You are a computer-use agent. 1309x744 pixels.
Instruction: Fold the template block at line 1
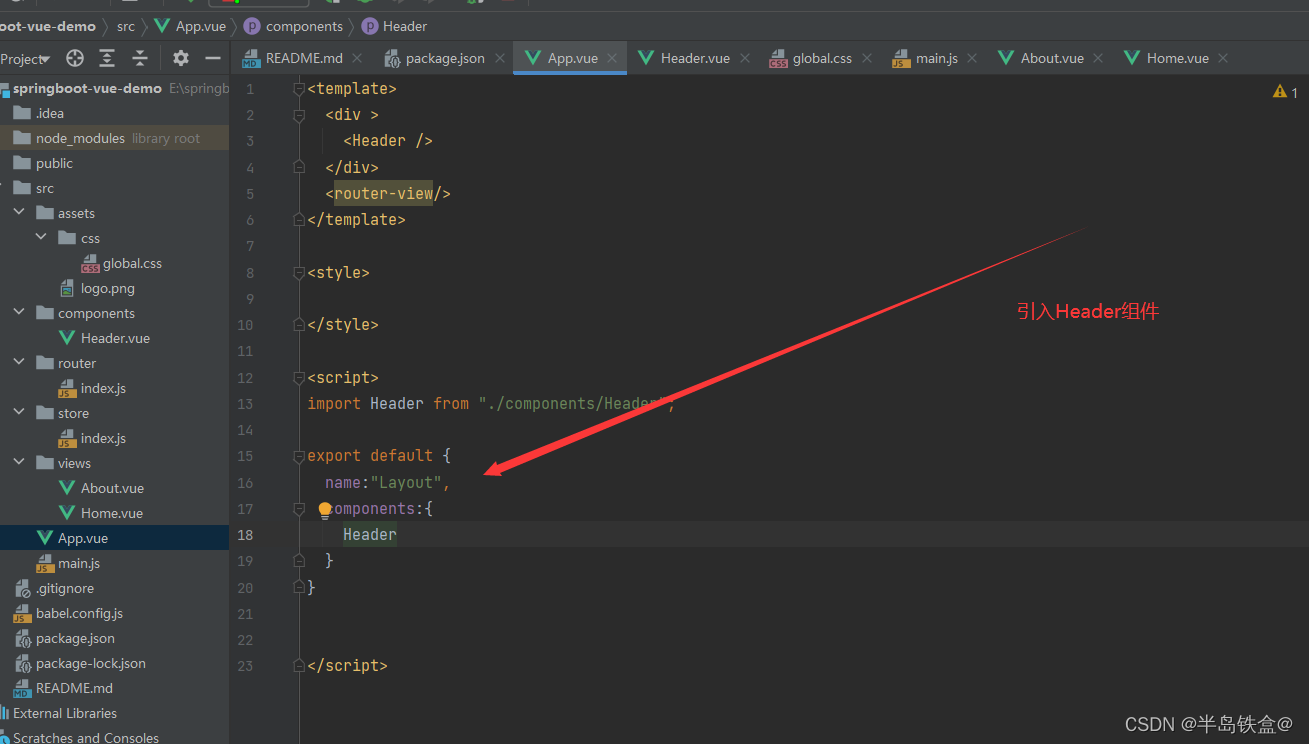click(298, 89)
